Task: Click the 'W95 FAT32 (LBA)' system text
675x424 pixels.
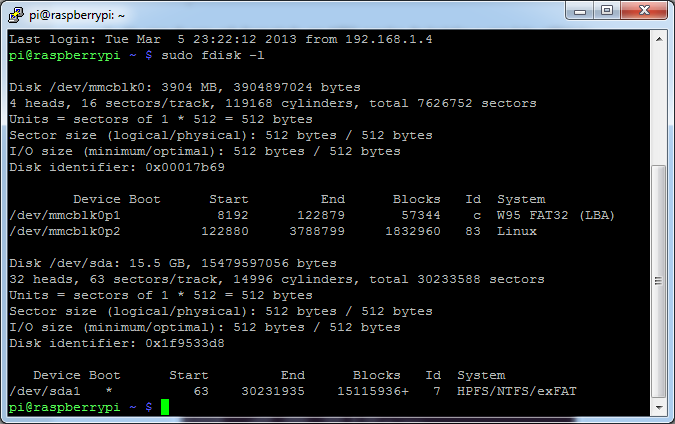Action: (555, 216)
